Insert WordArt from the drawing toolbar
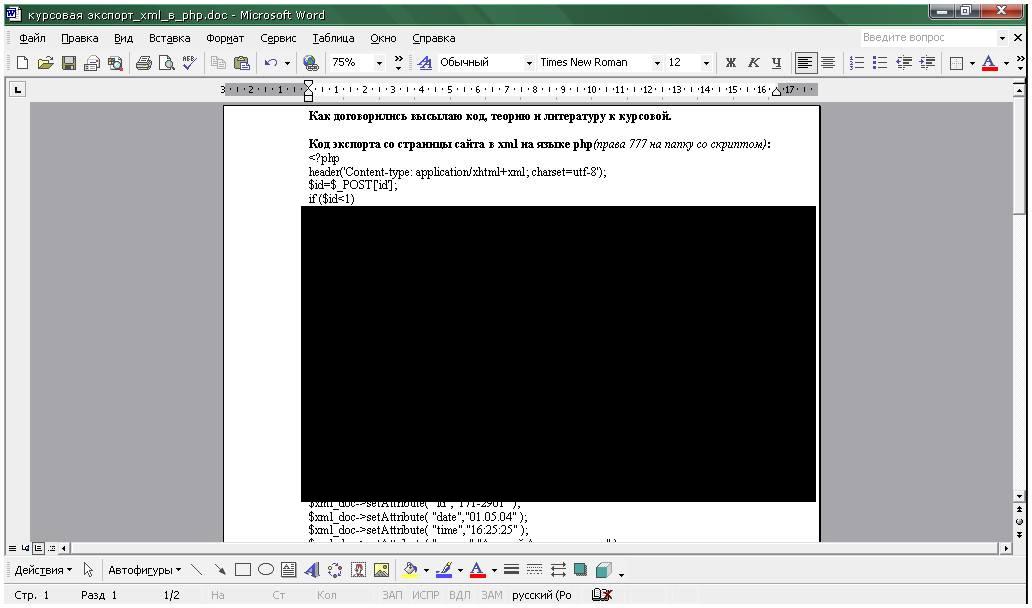This screenshot has height=608, width=1032. tap(311, 571)
